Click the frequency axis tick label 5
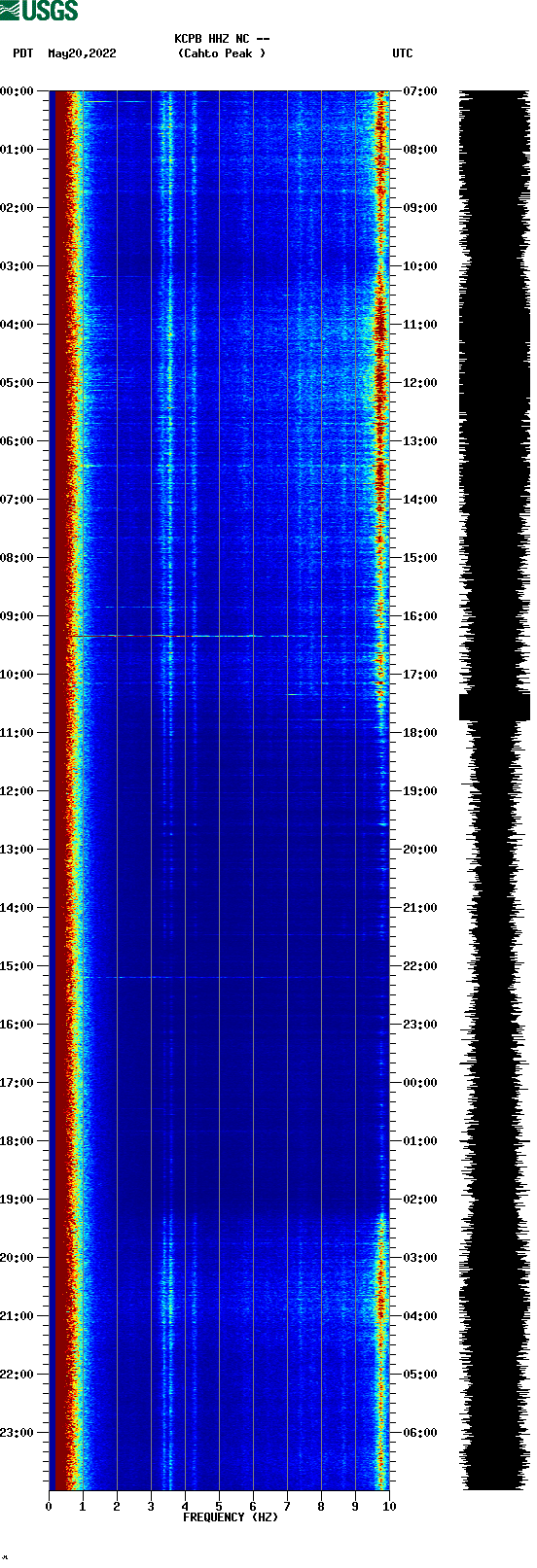 (x=219, y=1507)
